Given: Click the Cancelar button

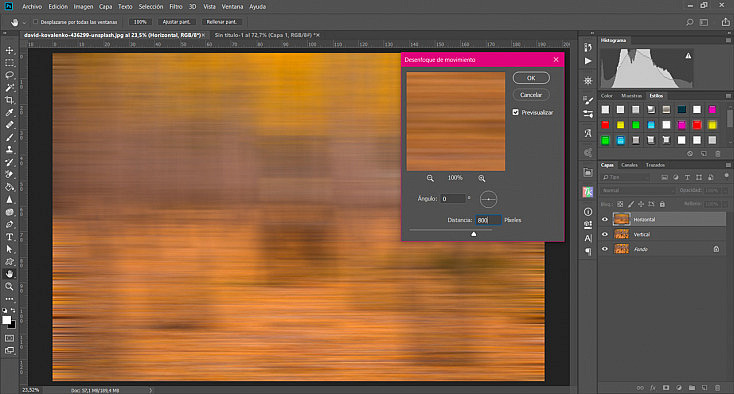Looking at the screenshot, I should (x=531, y=95).
